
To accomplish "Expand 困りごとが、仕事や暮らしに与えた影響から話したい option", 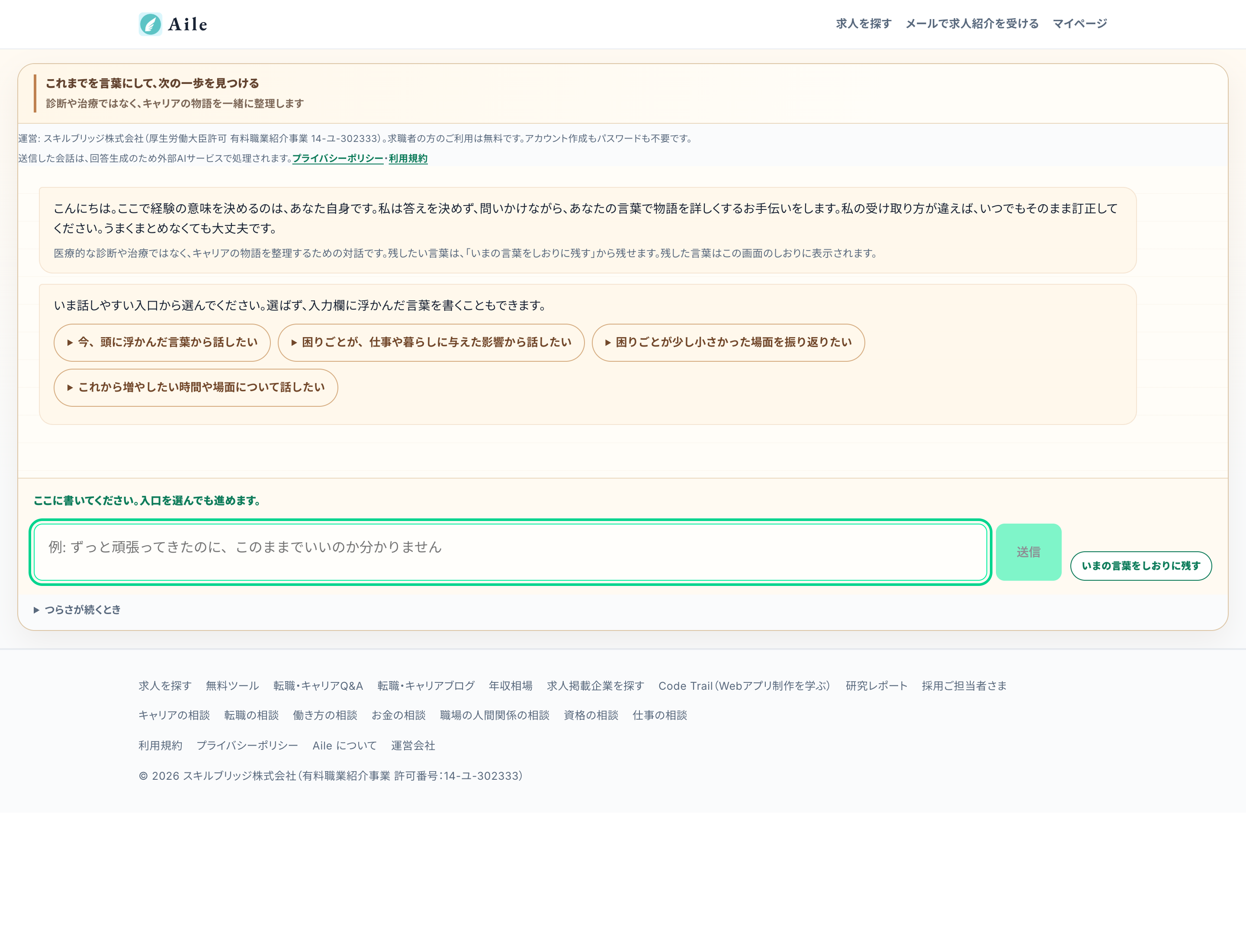I will click(430, 342).
